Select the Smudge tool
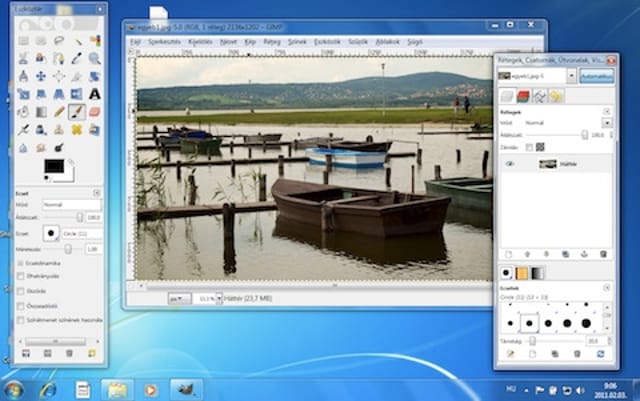Image resolution: width=640 pixels, height=401 pixels. coord(41,147)
